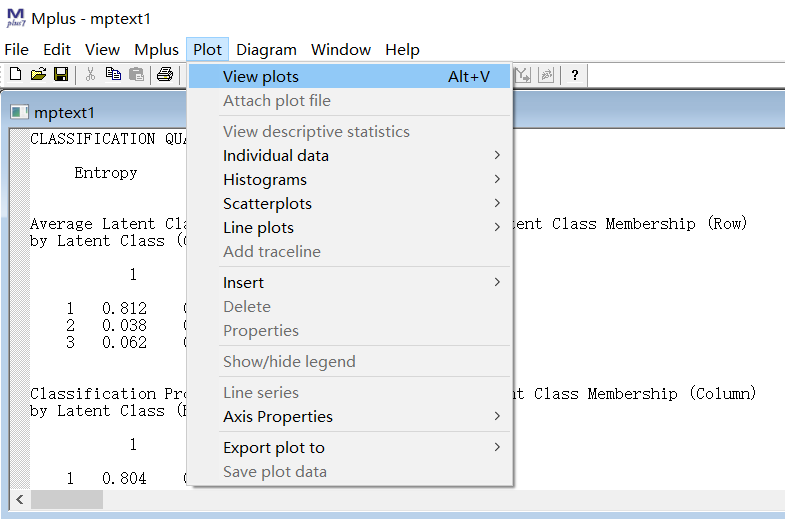
Task: Click the Paste clipboard icon
Action: [x=136, y=75]
